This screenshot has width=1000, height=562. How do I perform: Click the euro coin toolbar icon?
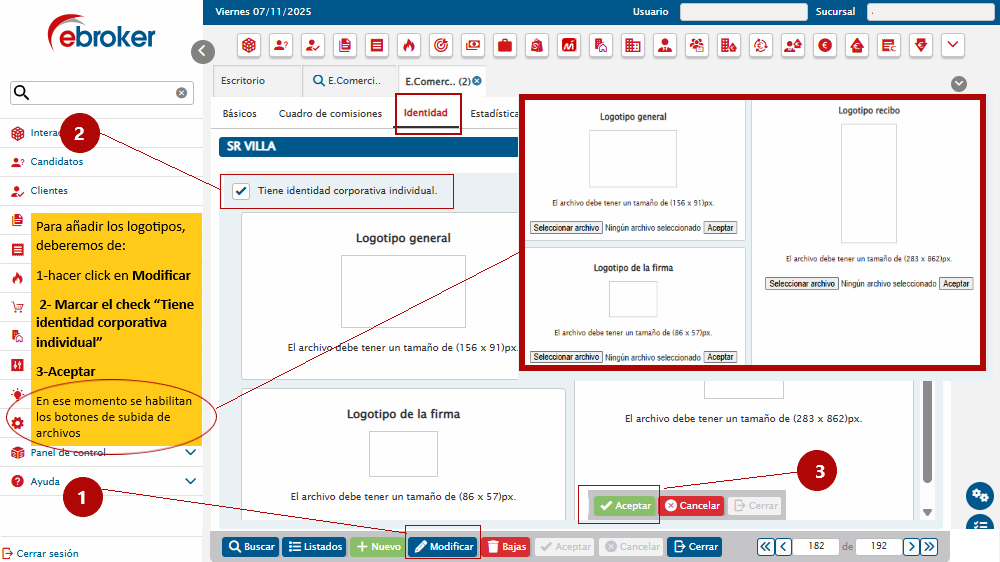coord(825,45)
